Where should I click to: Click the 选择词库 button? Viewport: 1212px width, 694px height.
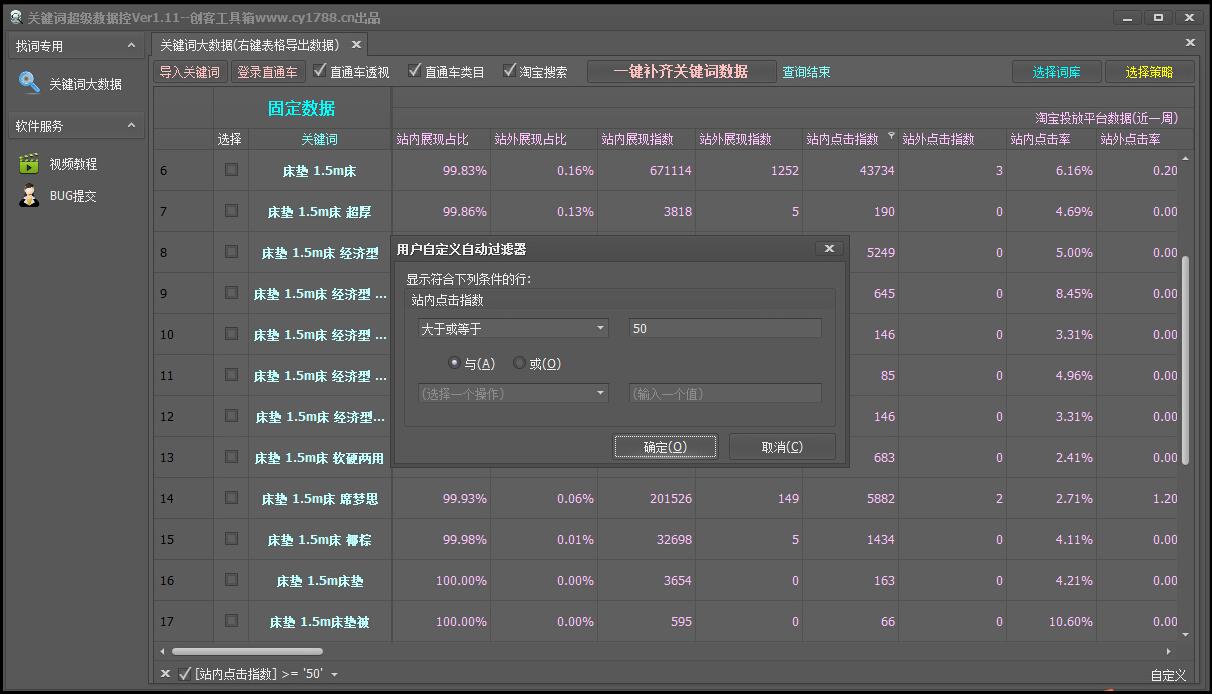tap(1055, 72)
